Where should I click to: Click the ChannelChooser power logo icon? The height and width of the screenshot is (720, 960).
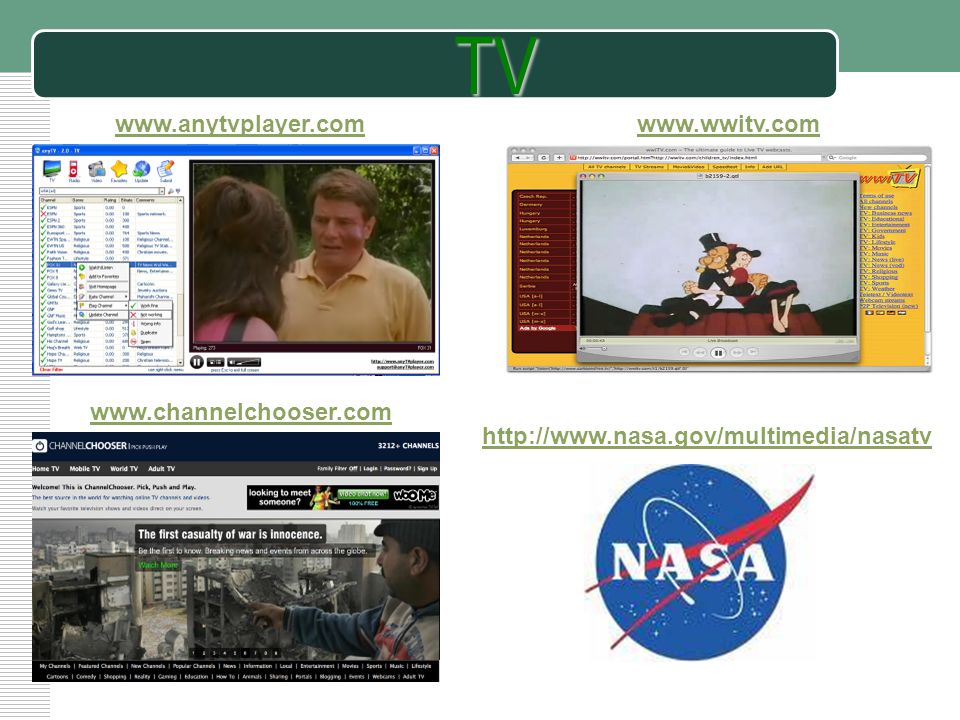pyautogui.click(x=40, y=446)
